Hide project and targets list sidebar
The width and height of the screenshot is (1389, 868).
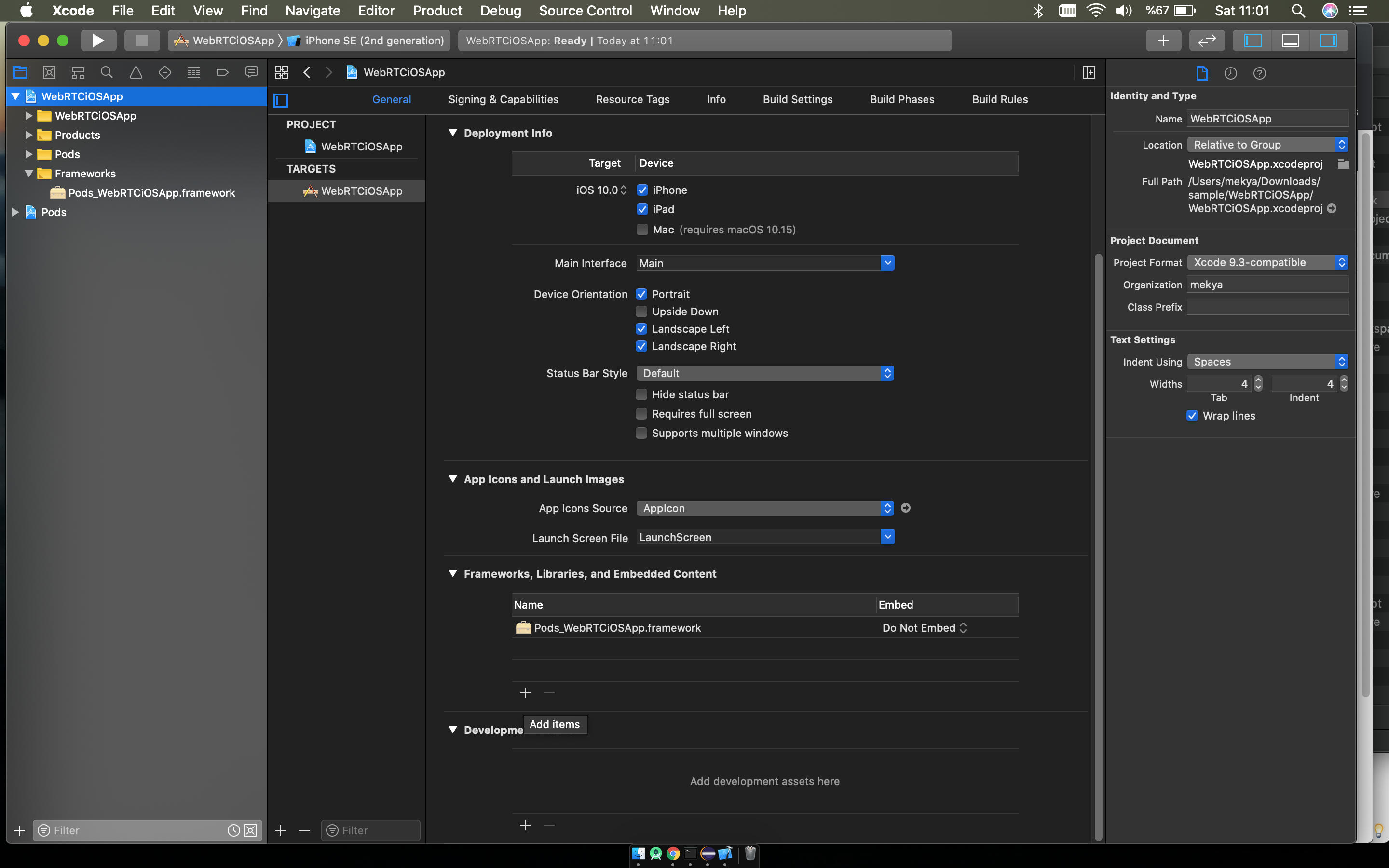coord(281,100)
